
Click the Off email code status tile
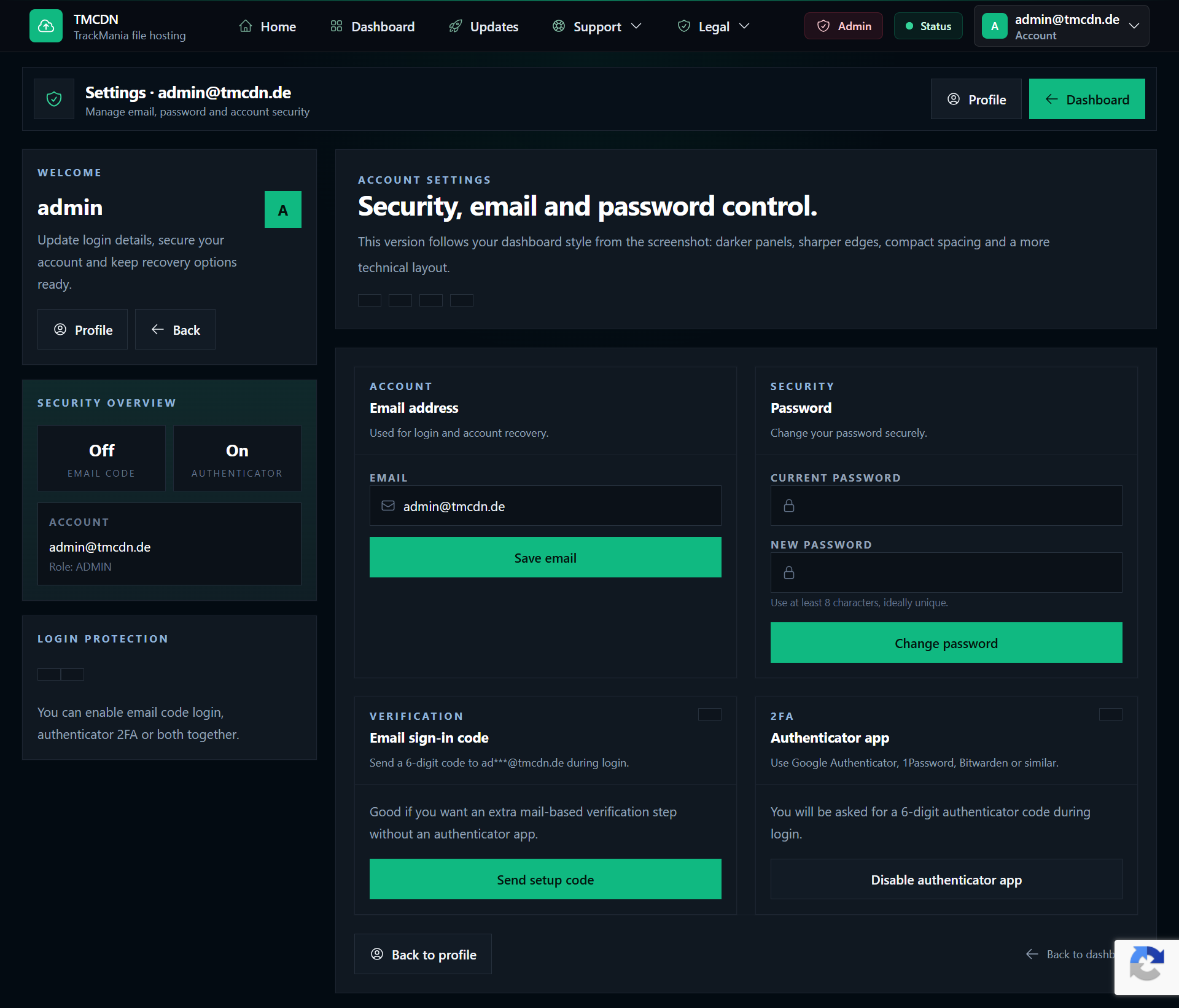101,458
